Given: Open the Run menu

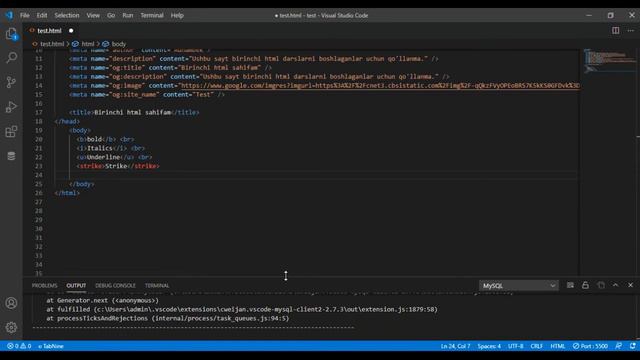Looking at the screenshot, I should click(x=128, y=16).
